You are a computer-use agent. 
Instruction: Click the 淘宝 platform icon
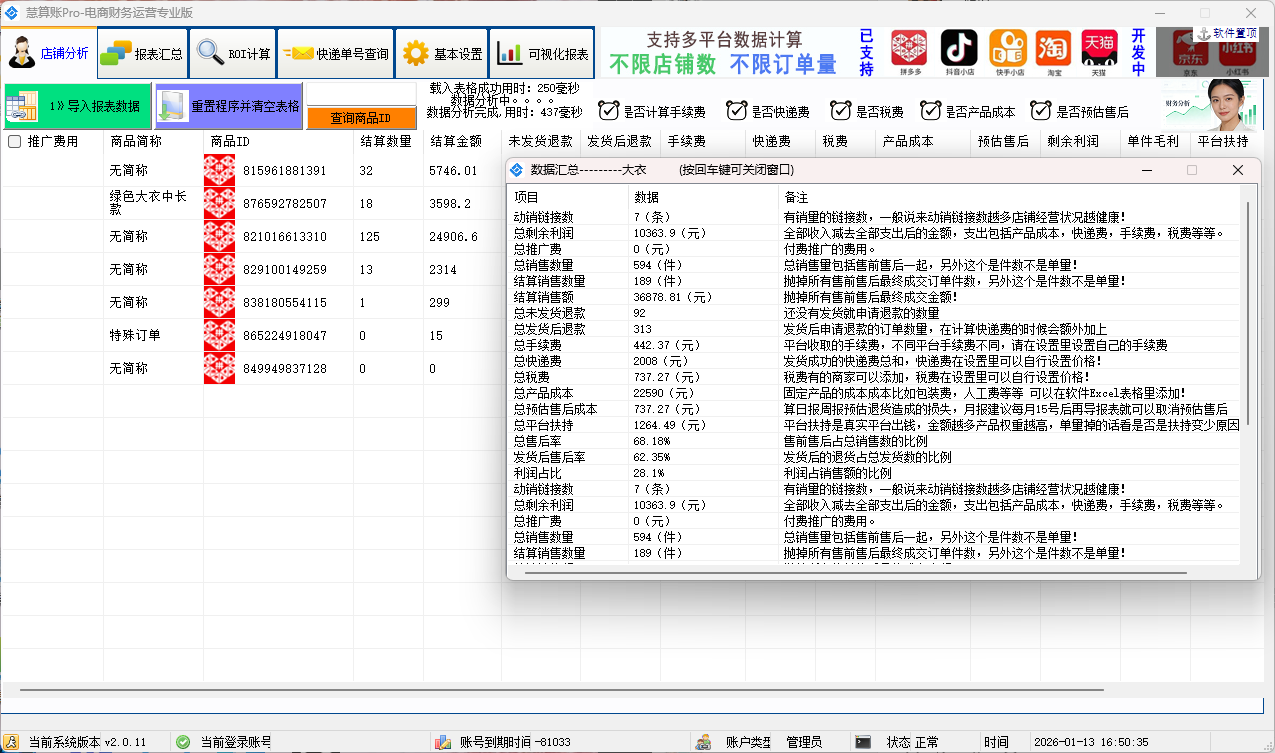[1052, 50]
